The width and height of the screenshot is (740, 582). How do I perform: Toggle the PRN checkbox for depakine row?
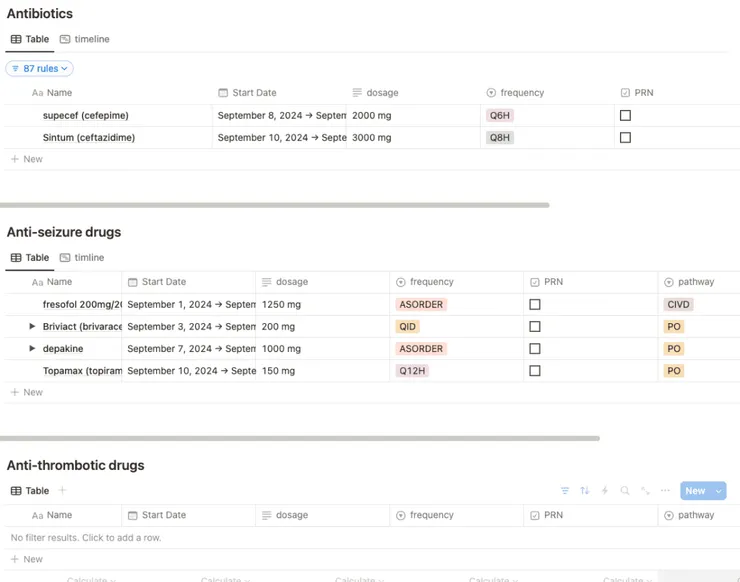coord(535,349)
